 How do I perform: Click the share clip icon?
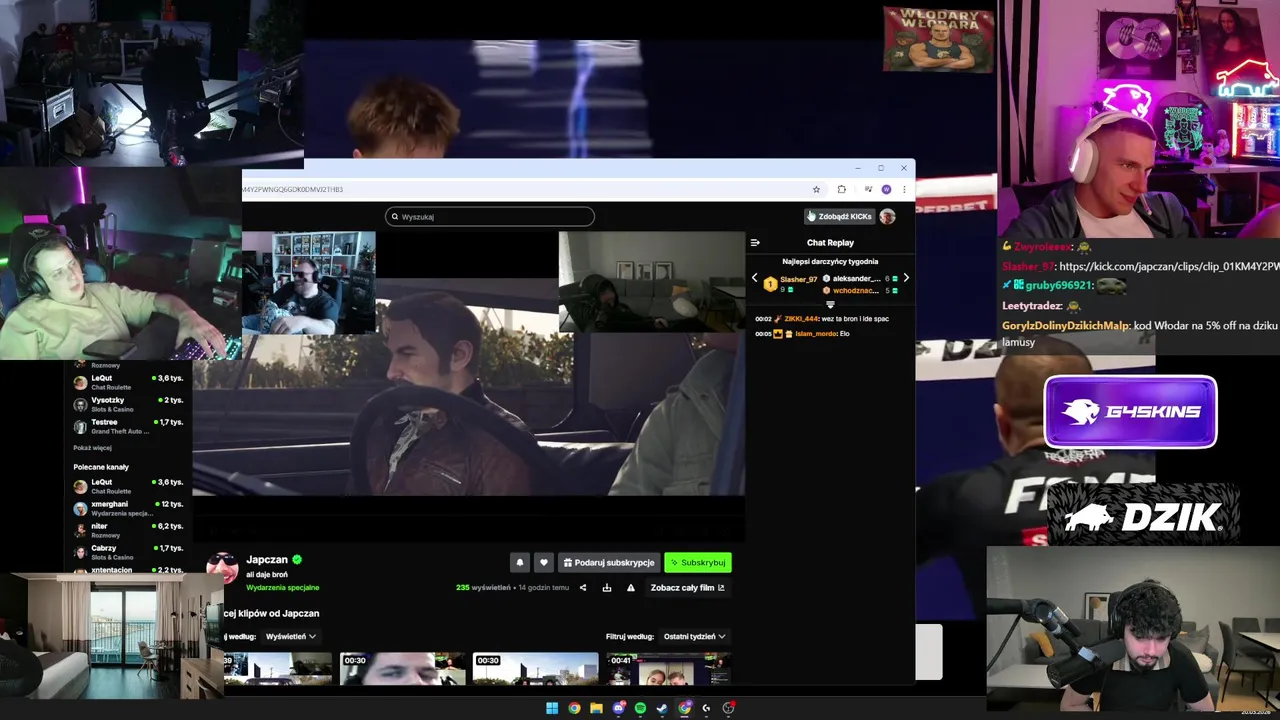tap(583, 588)
